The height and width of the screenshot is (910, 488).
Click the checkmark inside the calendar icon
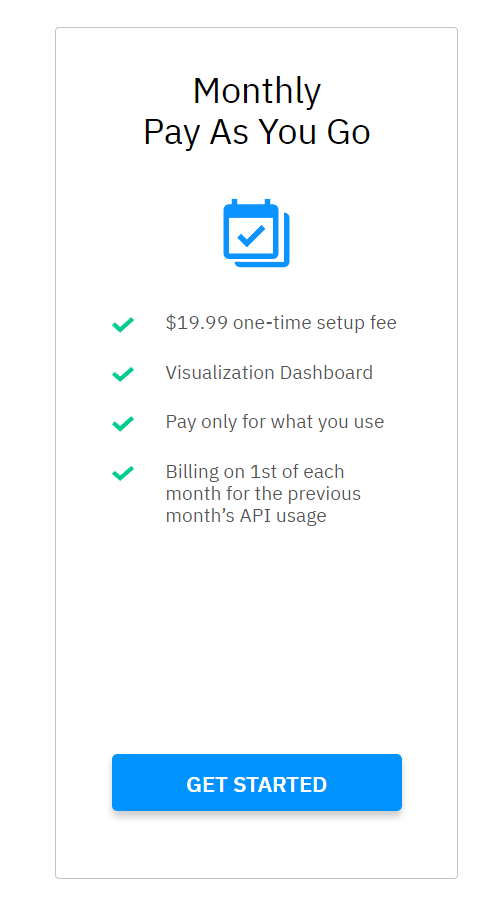point(251,236)
